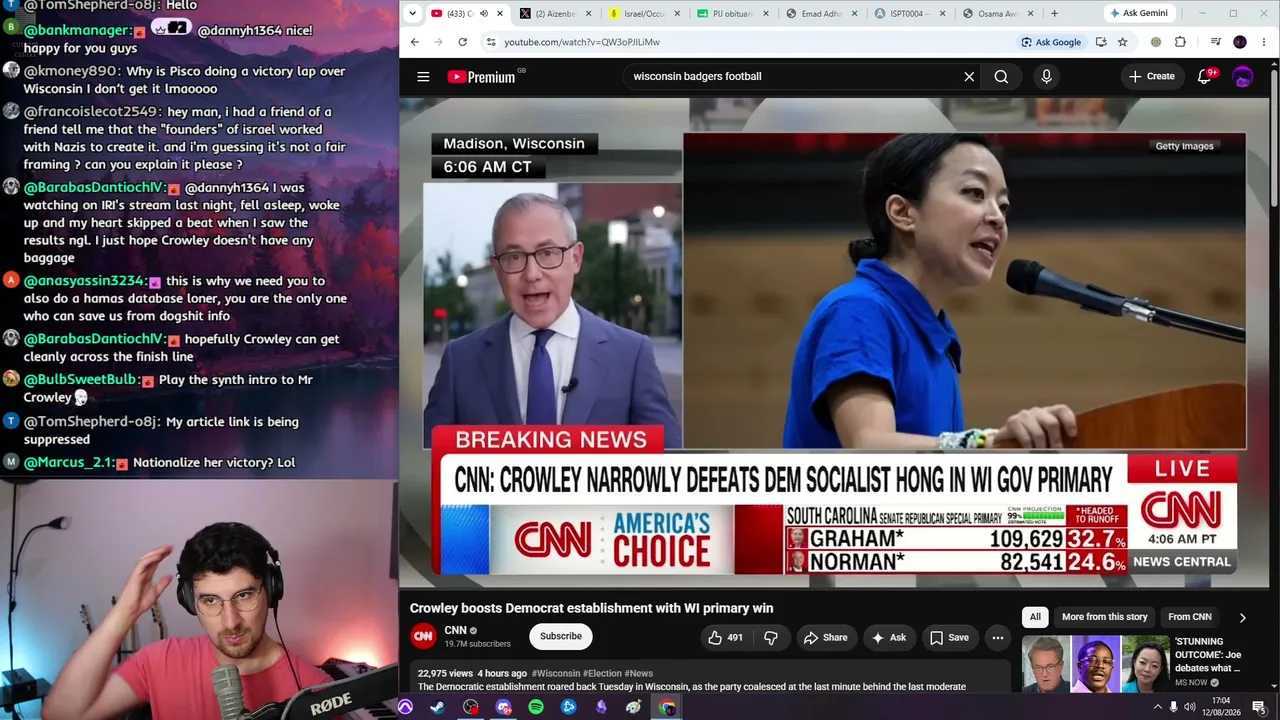Close the active YouTube tab

tap(499, 13)
